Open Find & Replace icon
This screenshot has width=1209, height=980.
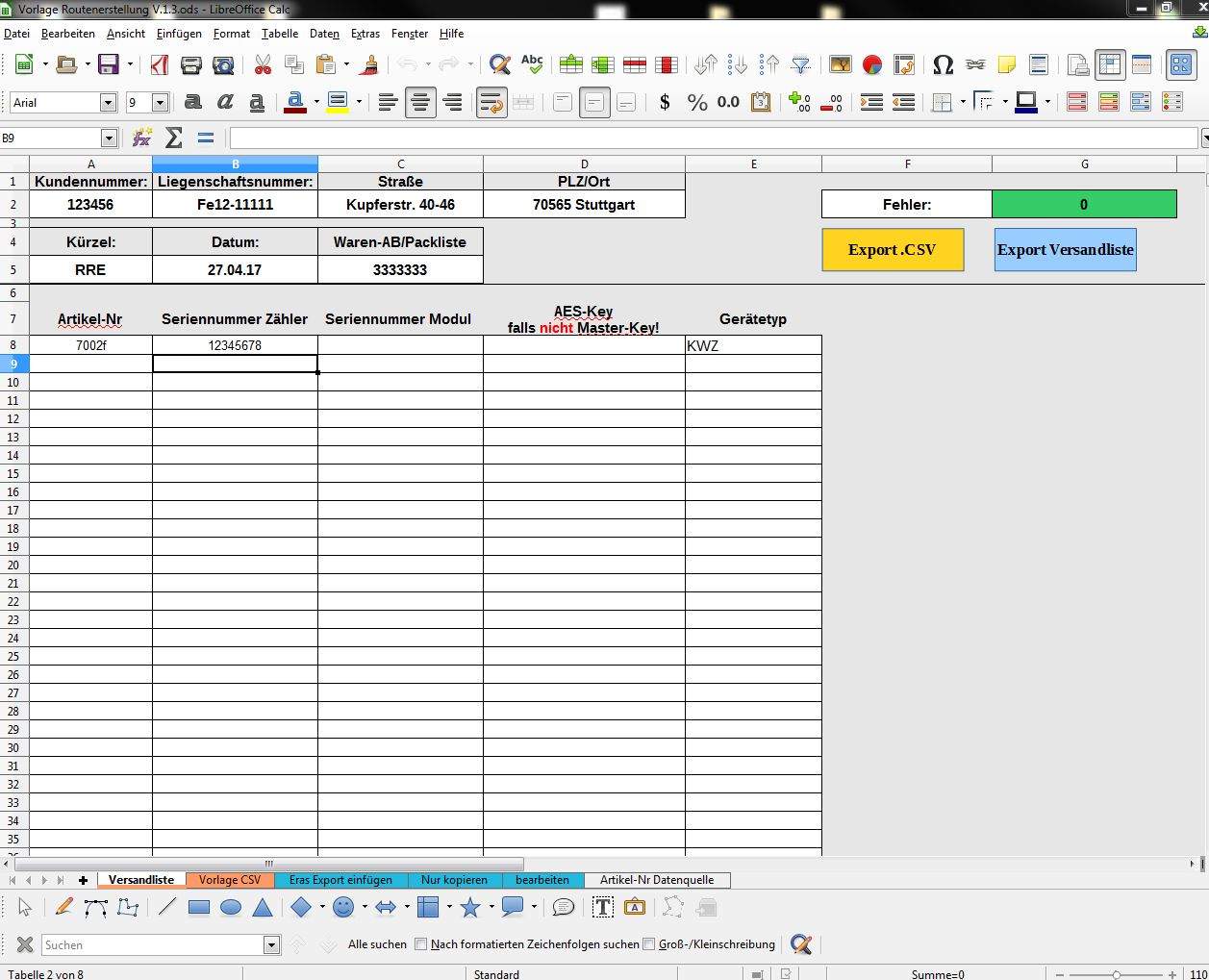point(499,65)
